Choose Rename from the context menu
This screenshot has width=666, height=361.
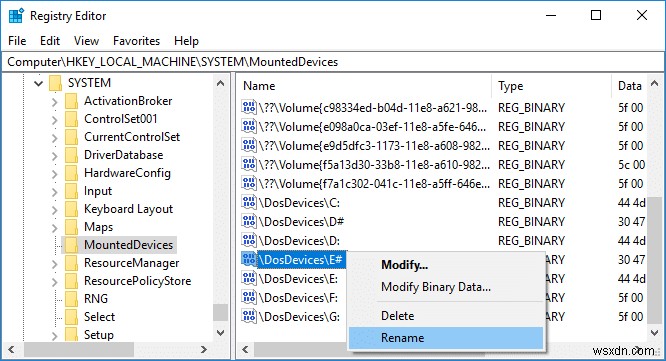(x=446, y=338)
